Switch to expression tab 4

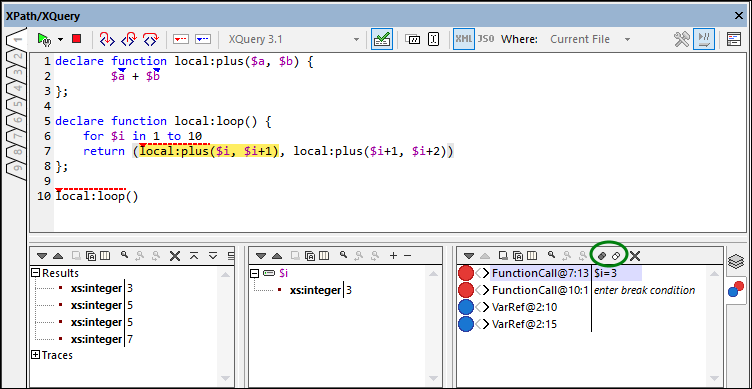click(x=16, y=89)
